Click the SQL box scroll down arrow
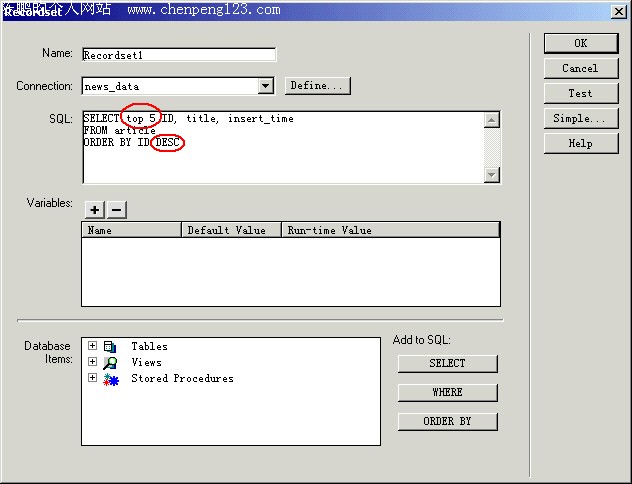 click(491, 175)
